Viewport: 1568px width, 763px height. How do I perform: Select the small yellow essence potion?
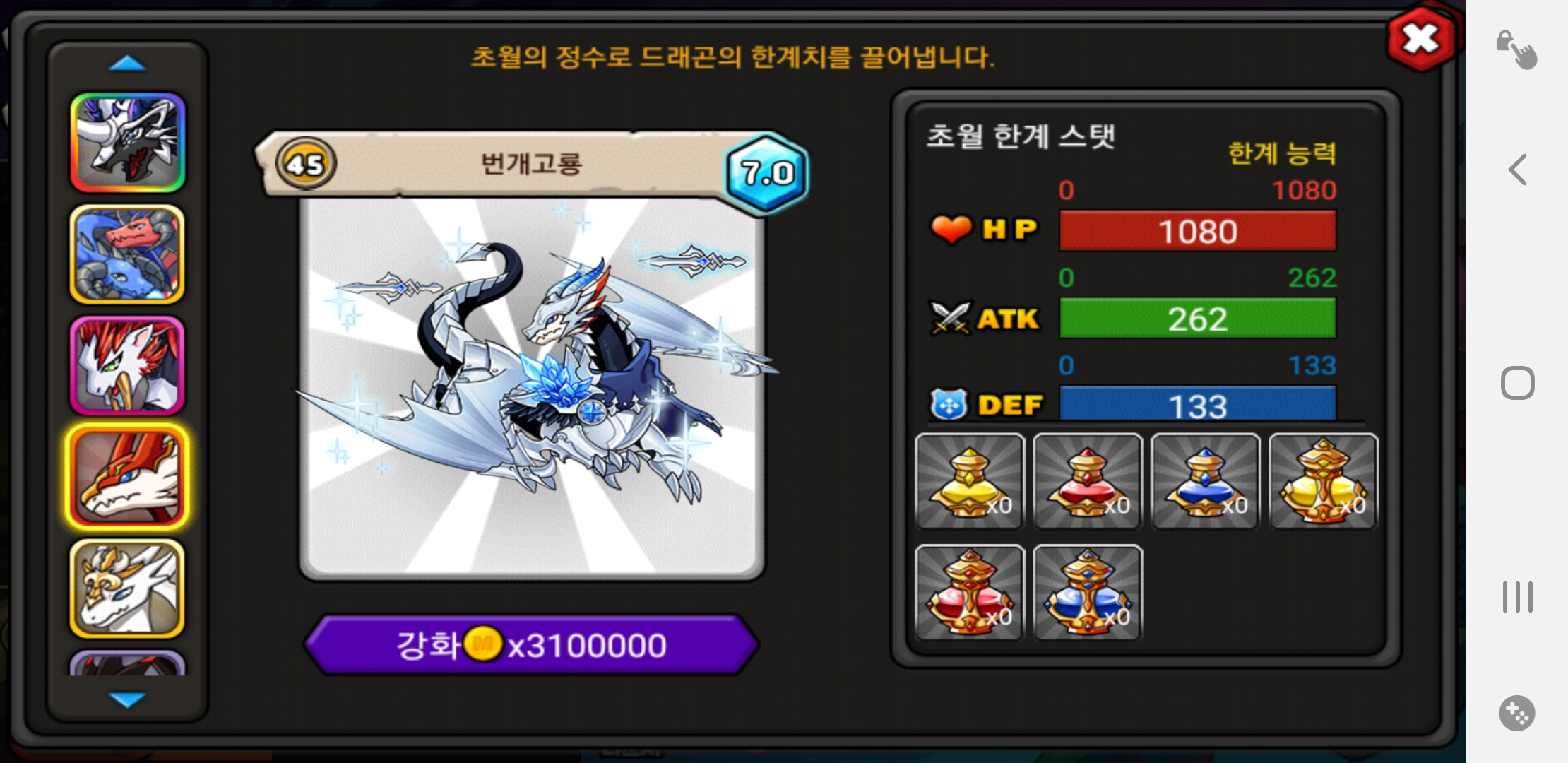click(x=970, y=481)
